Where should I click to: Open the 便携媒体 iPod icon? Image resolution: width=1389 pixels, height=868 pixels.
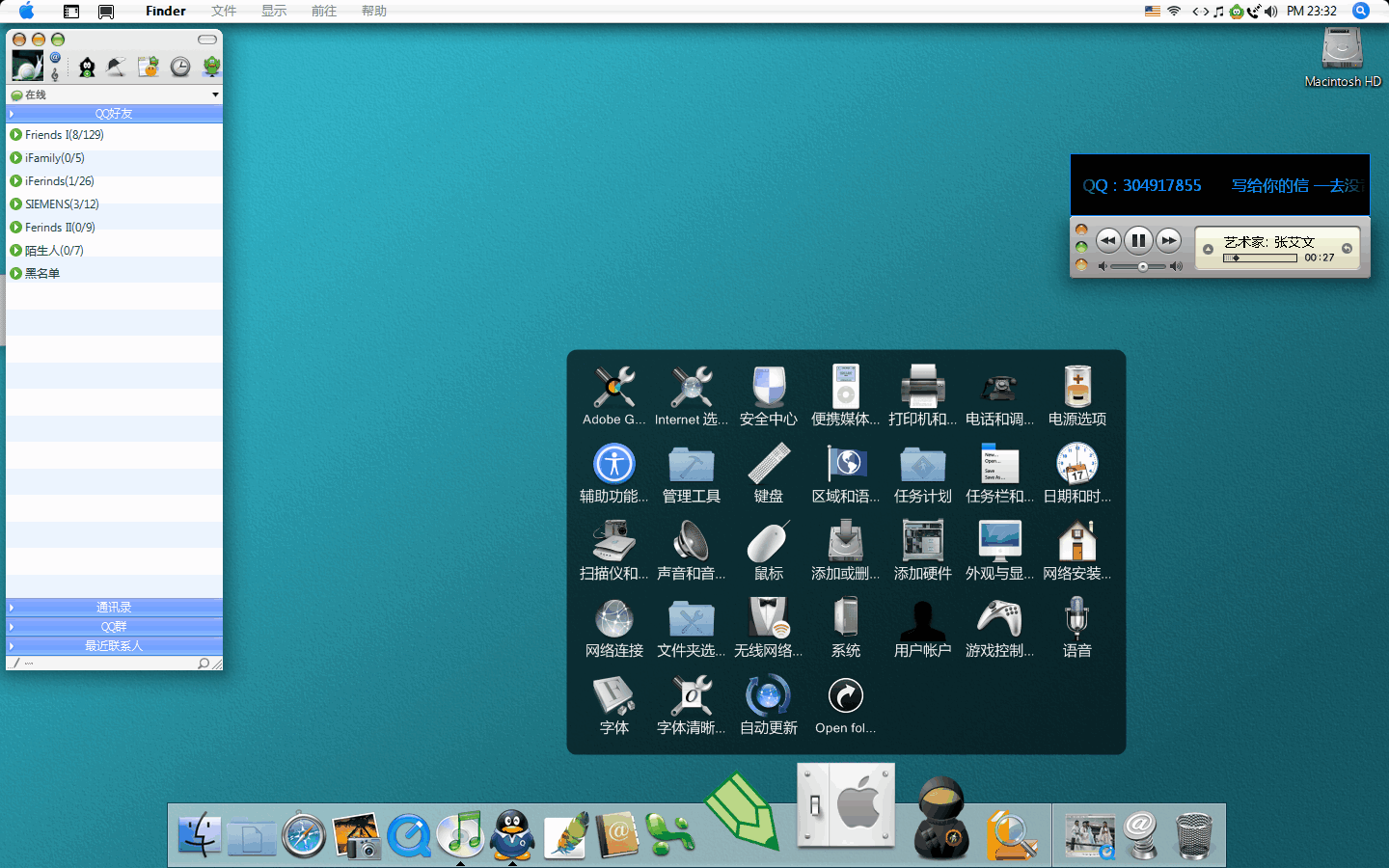846,388
